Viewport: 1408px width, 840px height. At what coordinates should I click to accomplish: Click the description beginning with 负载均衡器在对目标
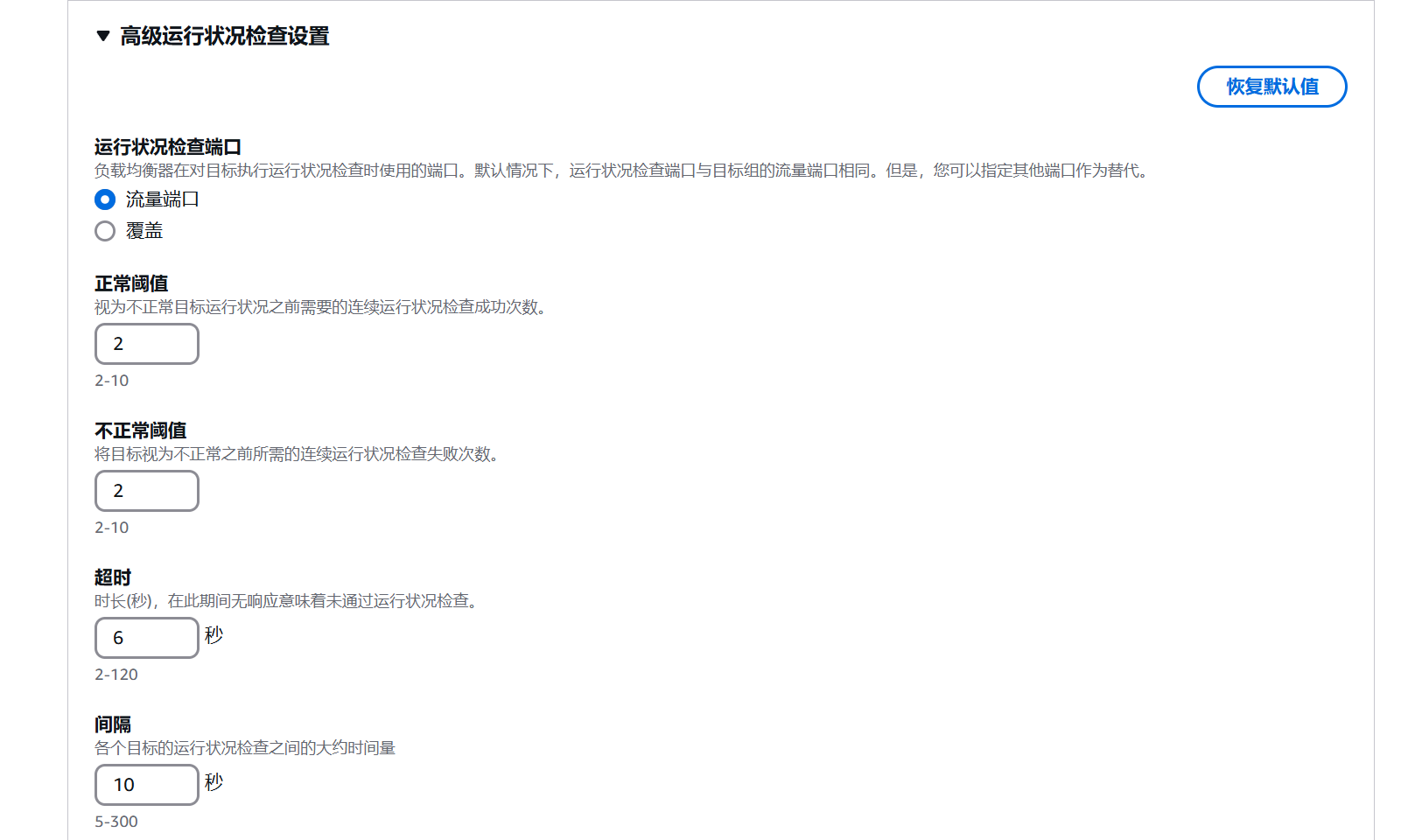click(x=624, y=171)
